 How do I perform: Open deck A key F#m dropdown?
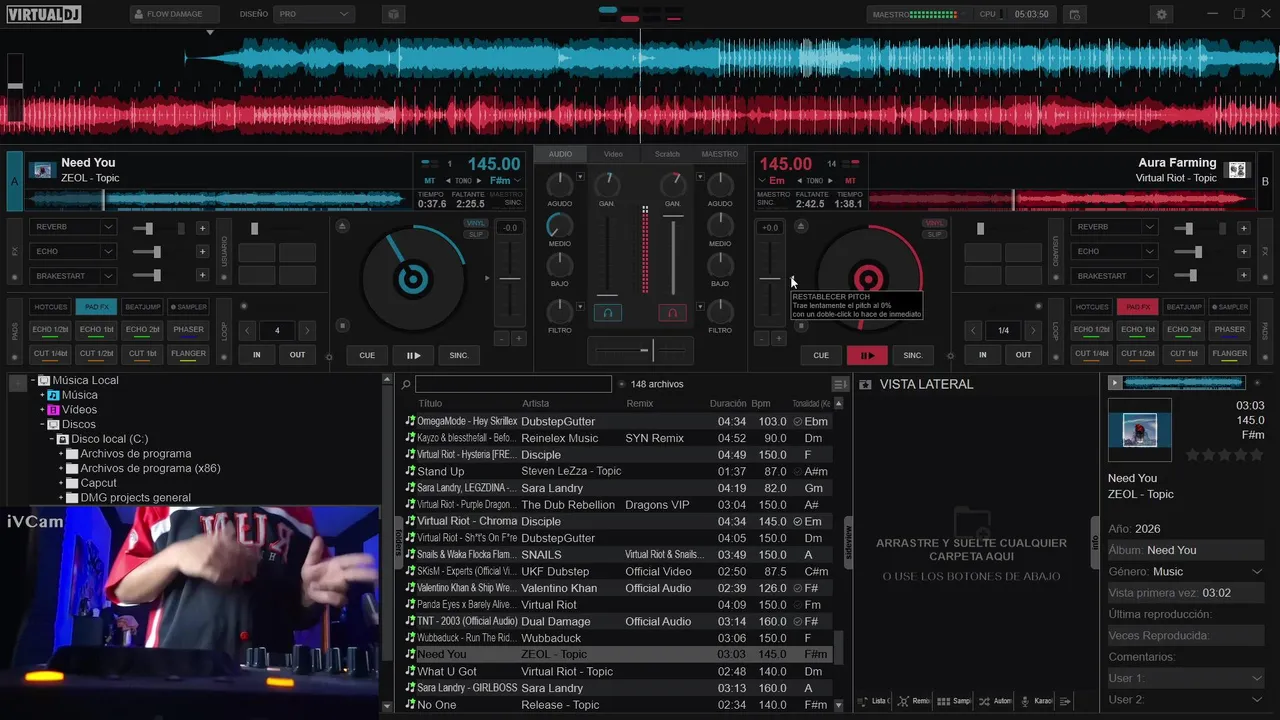click(504, 181)
